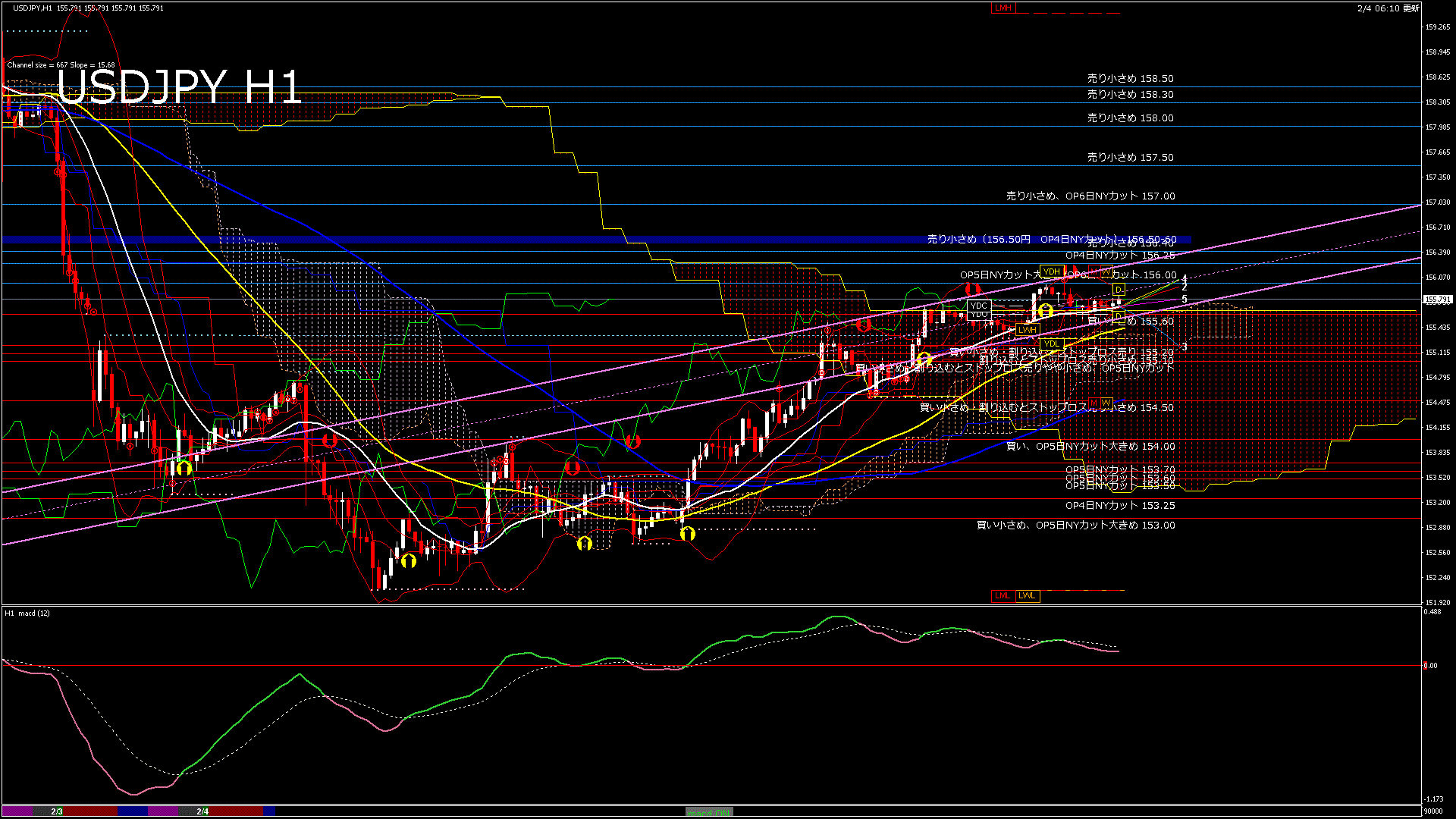Select the yellow YDH marker label
Screen dimensions: 1456x819
(1051, 271)
